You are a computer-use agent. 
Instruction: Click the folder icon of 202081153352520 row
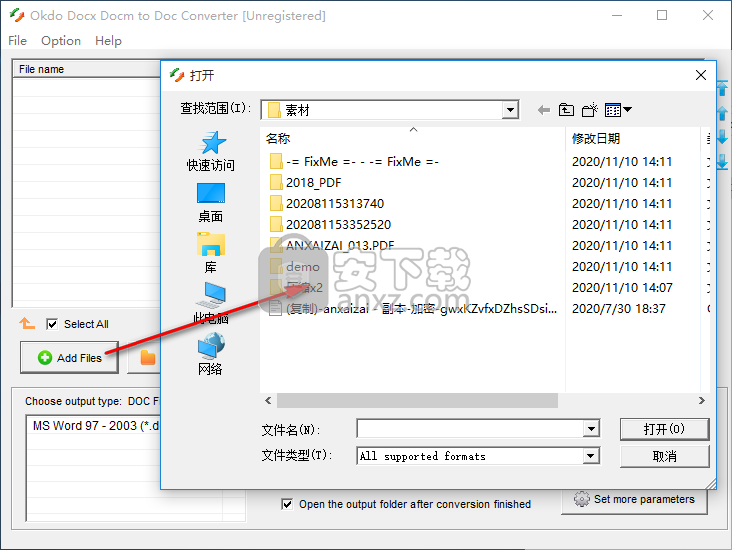click(x=276, y=225)
